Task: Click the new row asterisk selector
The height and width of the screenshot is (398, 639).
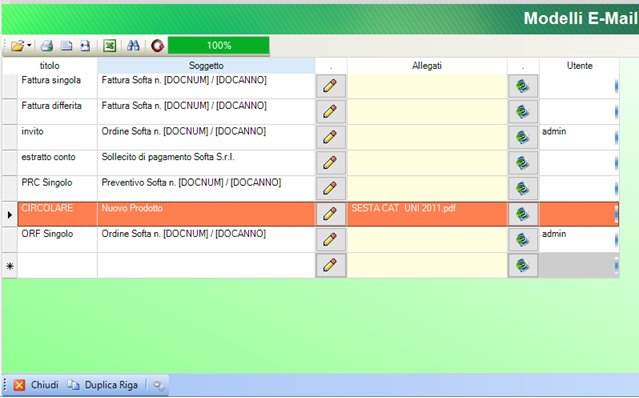Action: (10, 266)
